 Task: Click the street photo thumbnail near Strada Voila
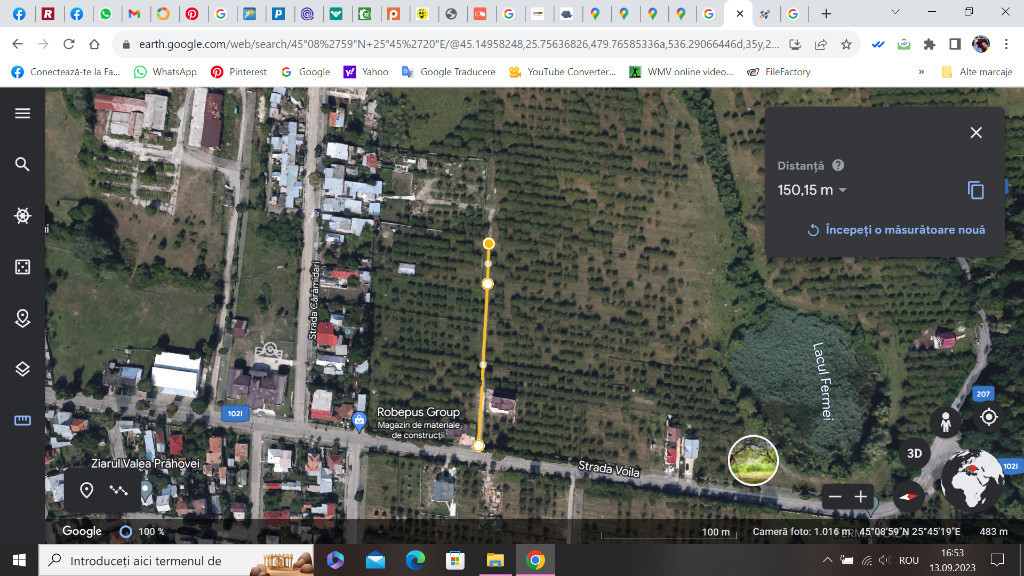pos(753,460)
